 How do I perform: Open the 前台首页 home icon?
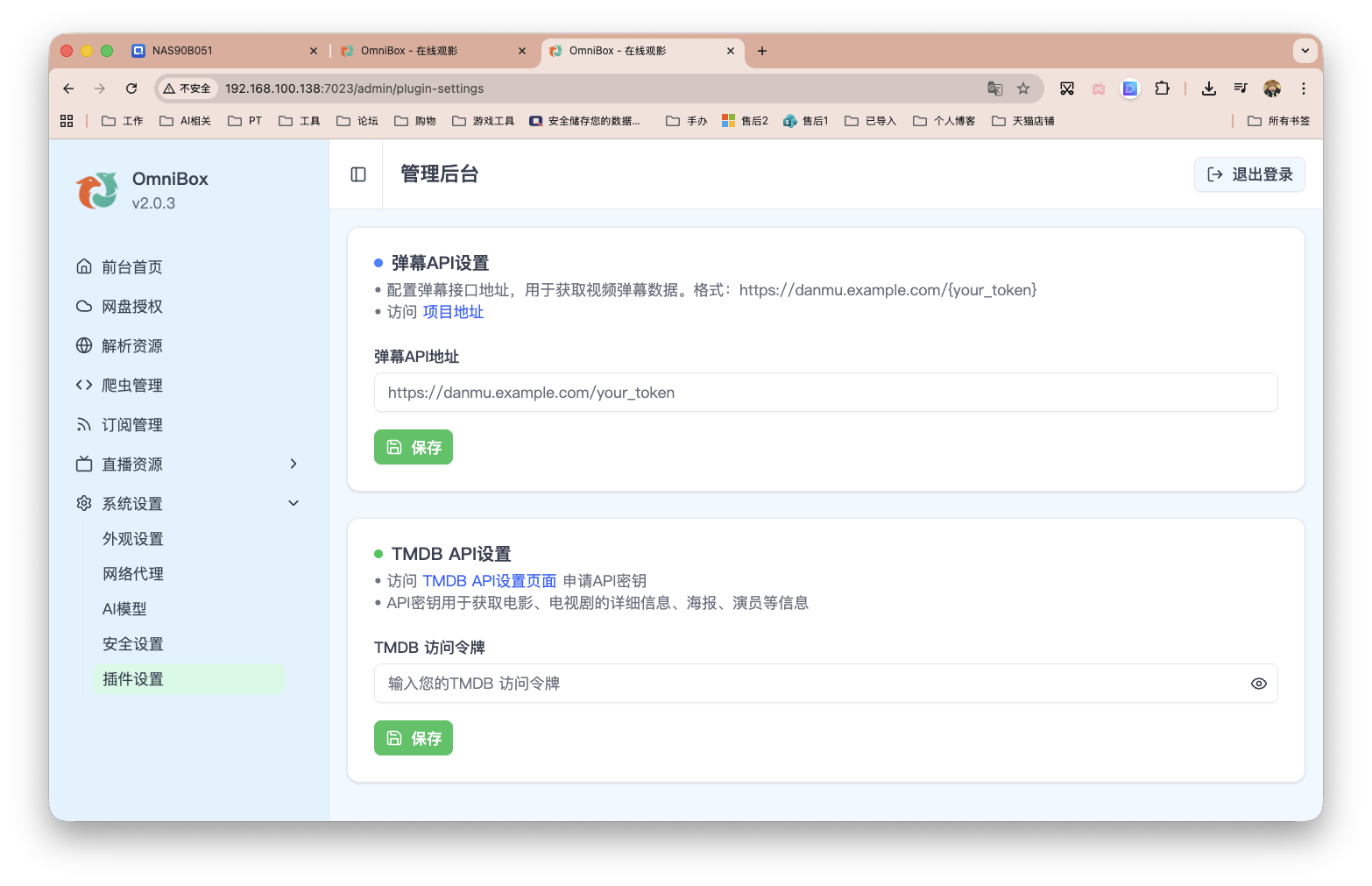tap(83, 266)
